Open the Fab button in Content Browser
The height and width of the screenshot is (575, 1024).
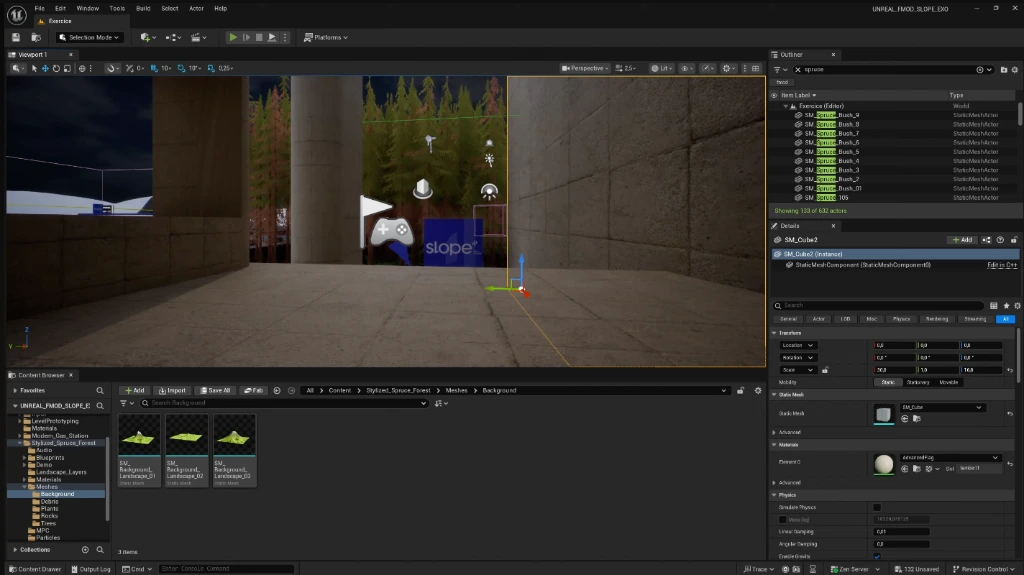click(253, 390)
